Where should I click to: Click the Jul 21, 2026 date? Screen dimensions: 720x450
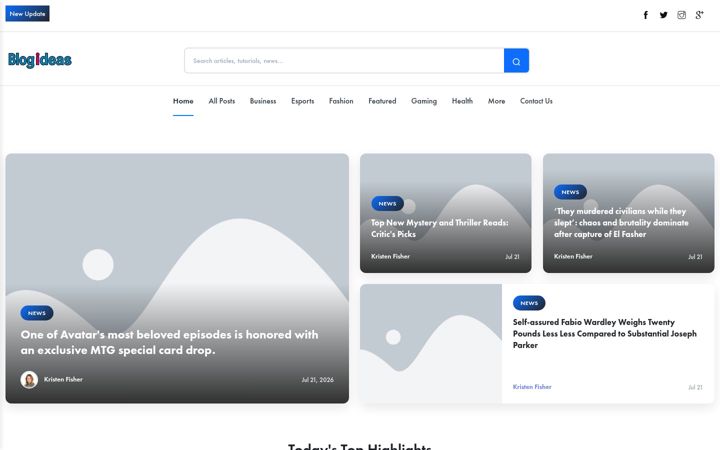tap(318, 380)
